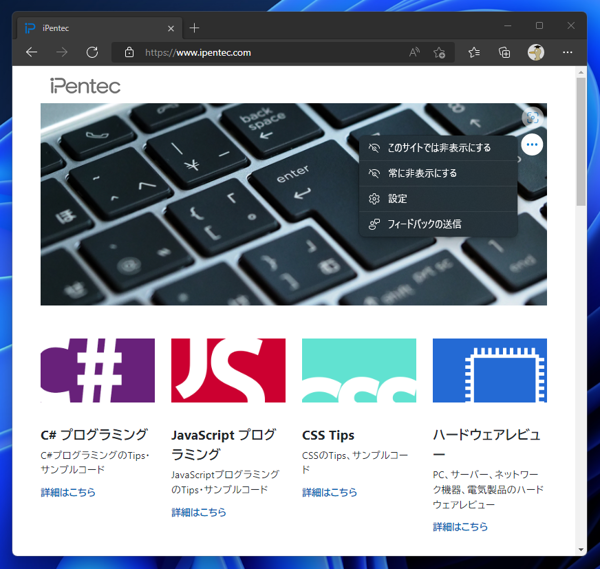Minimize the Edge browser window
Image resolution: width=600 pixels, height=569 pixels.
tap(508, 26)
